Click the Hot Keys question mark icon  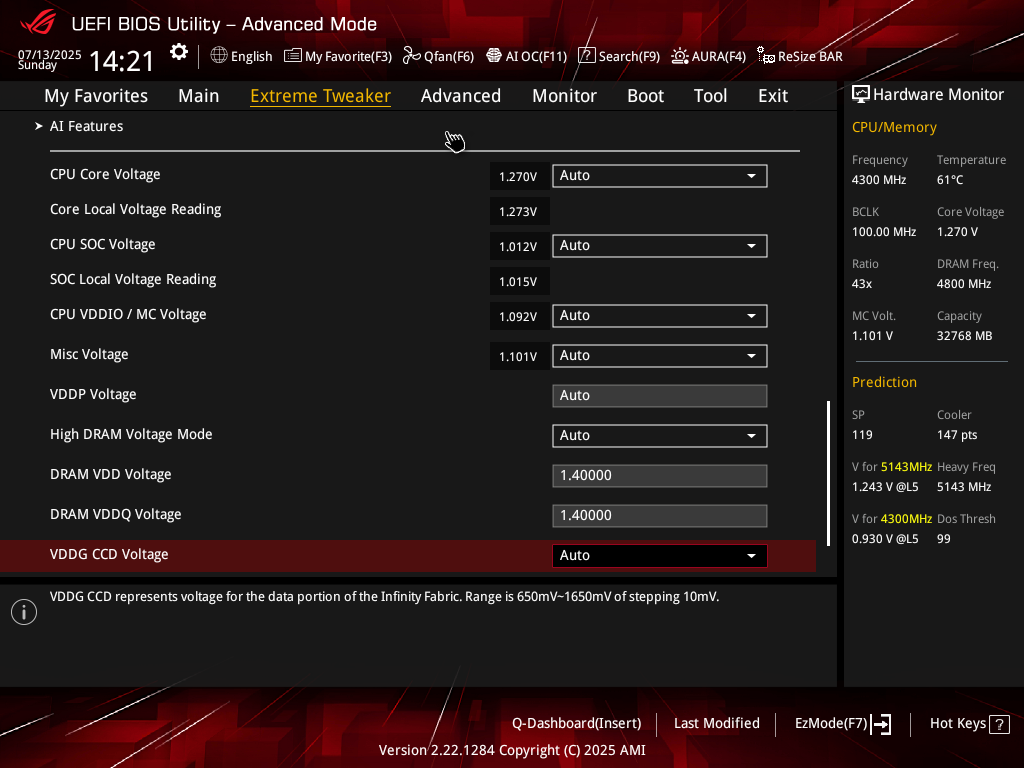(x=999, y=724)
